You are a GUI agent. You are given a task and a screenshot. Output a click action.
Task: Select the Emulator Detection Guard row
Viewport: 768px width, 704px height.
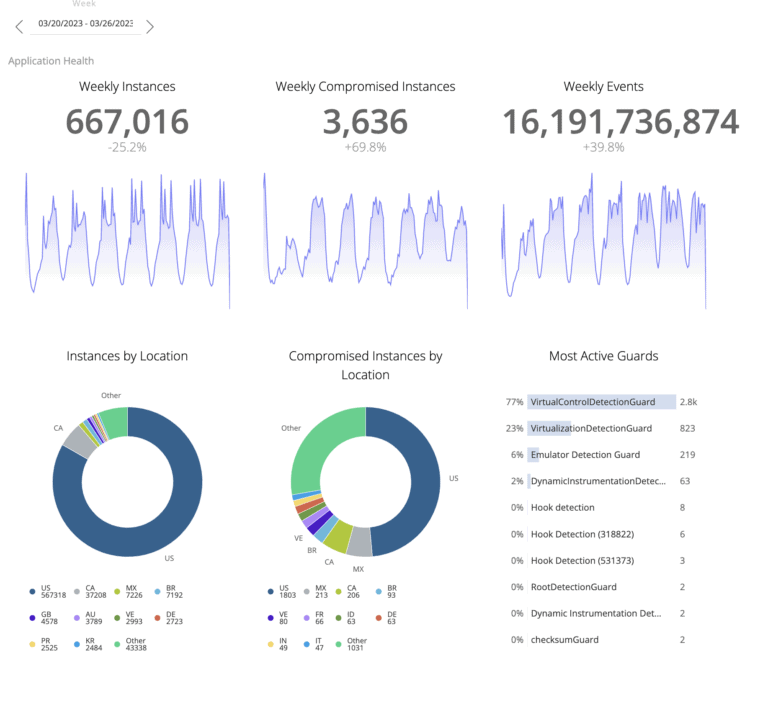[601, 455]
